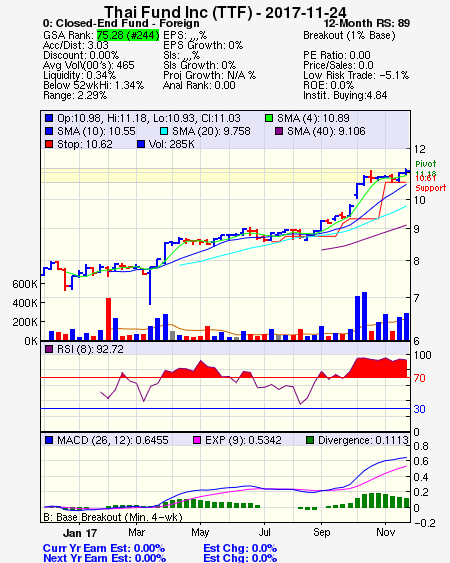Click the purple RSI (8) legend swatch
The width and height of the screenshot is (450, 563).
(49, 349)
